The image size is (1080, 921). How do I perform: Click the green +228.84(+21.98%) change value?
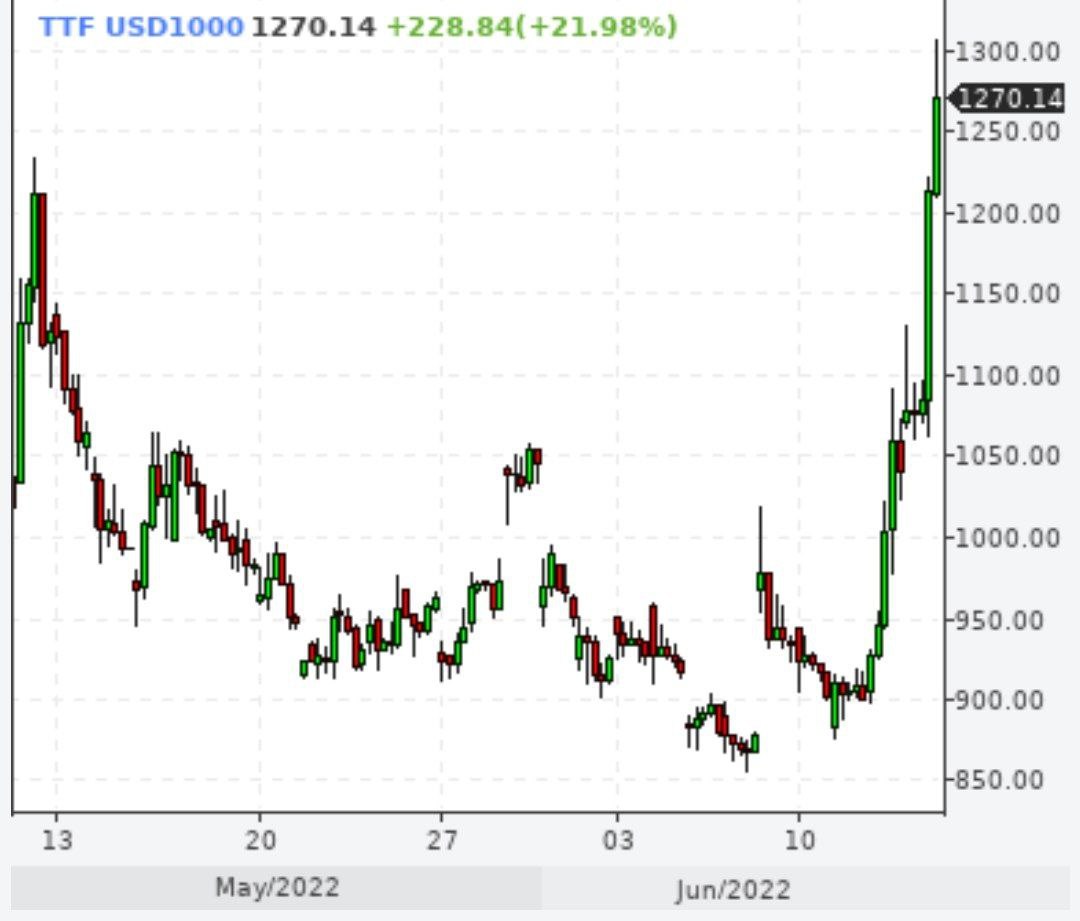[x=531, y=26]
